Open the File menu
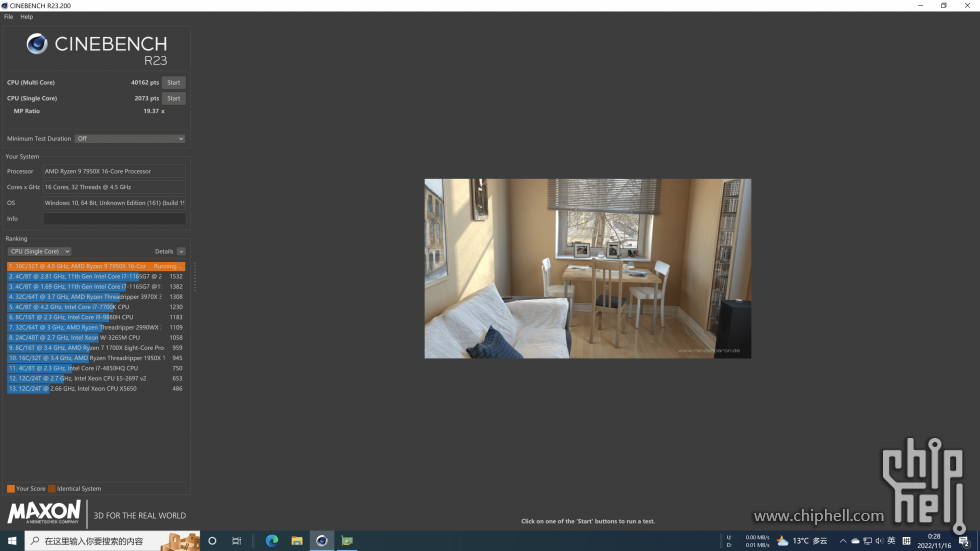980x551 pixels. [8, 17]
